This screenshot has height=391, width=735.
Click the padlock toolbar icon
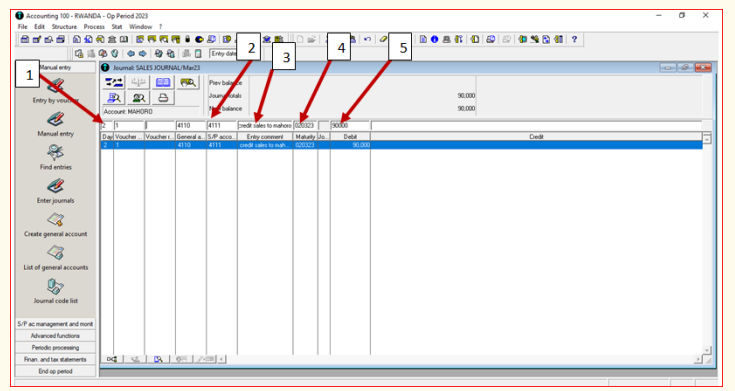(188, 39)
